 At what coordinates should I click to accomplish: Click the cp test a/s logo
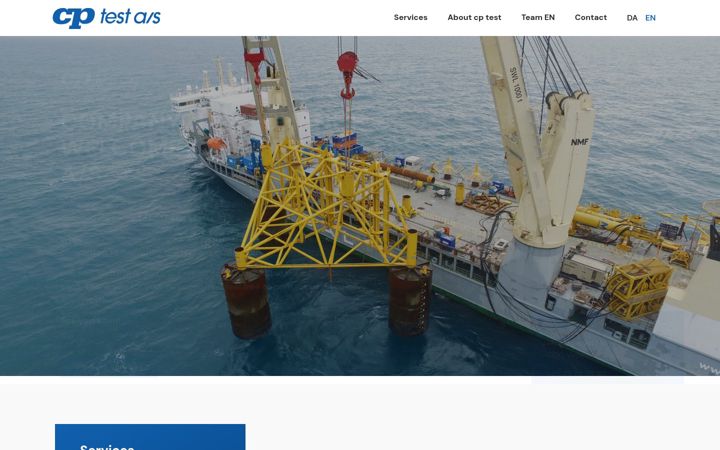click(x=107, y=17)
